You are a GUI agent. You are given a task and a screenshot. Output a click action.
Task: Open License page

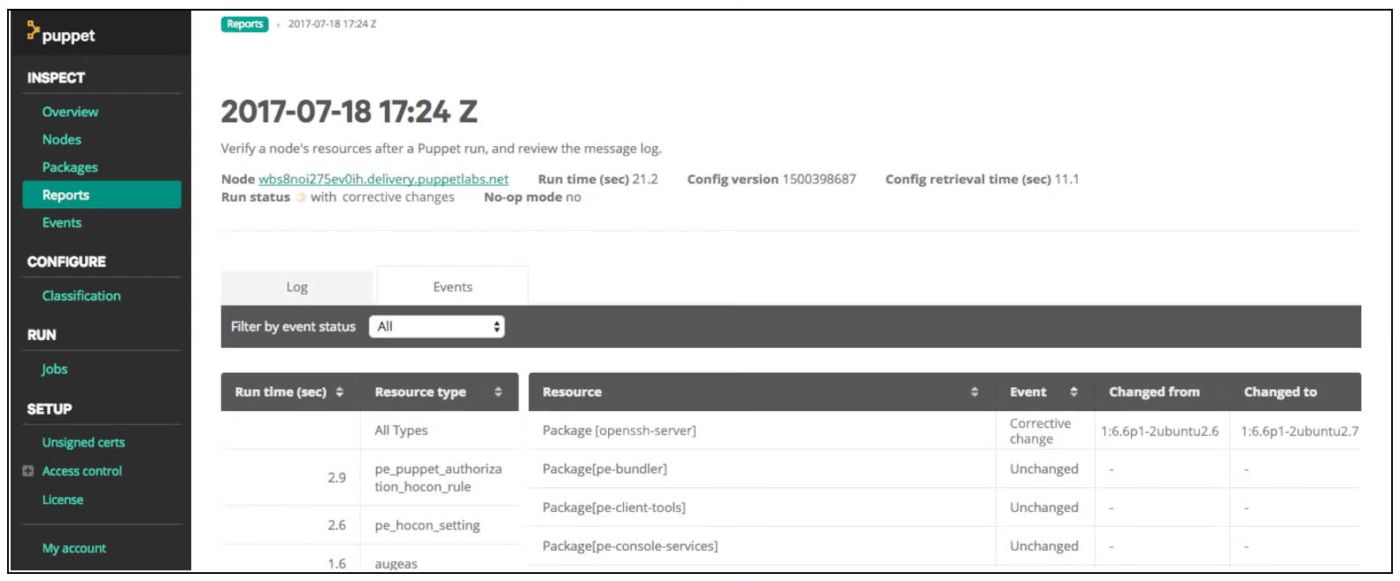[63, 500]
